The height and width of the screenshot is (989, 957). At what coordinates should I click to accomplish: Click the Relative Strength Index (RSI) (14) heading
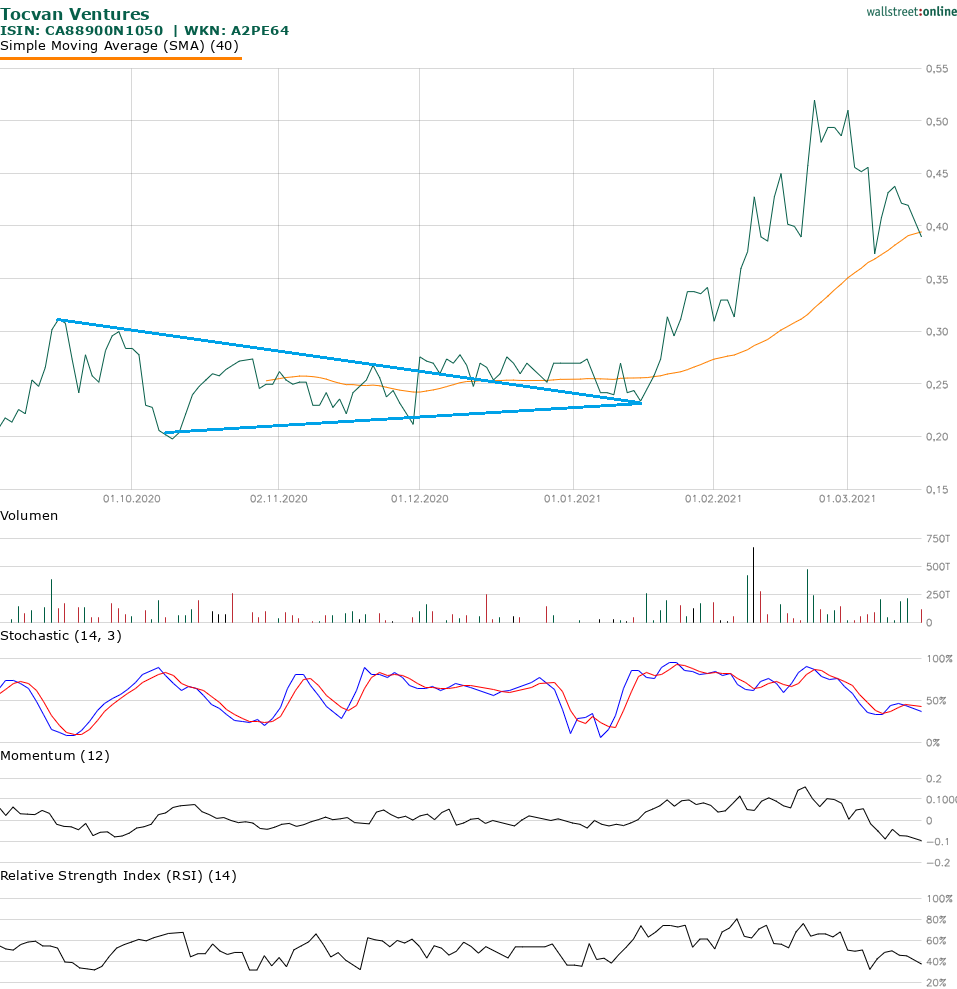119,875
